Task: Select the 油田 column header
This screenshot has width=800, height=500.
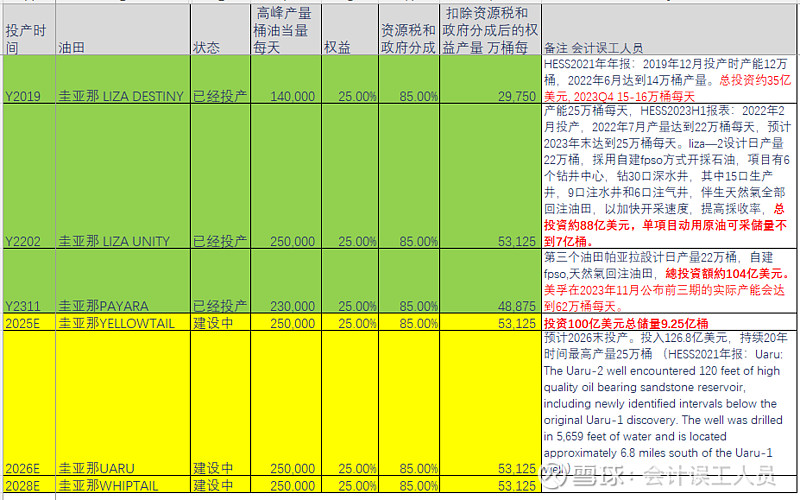Action: tap(123, 30)
